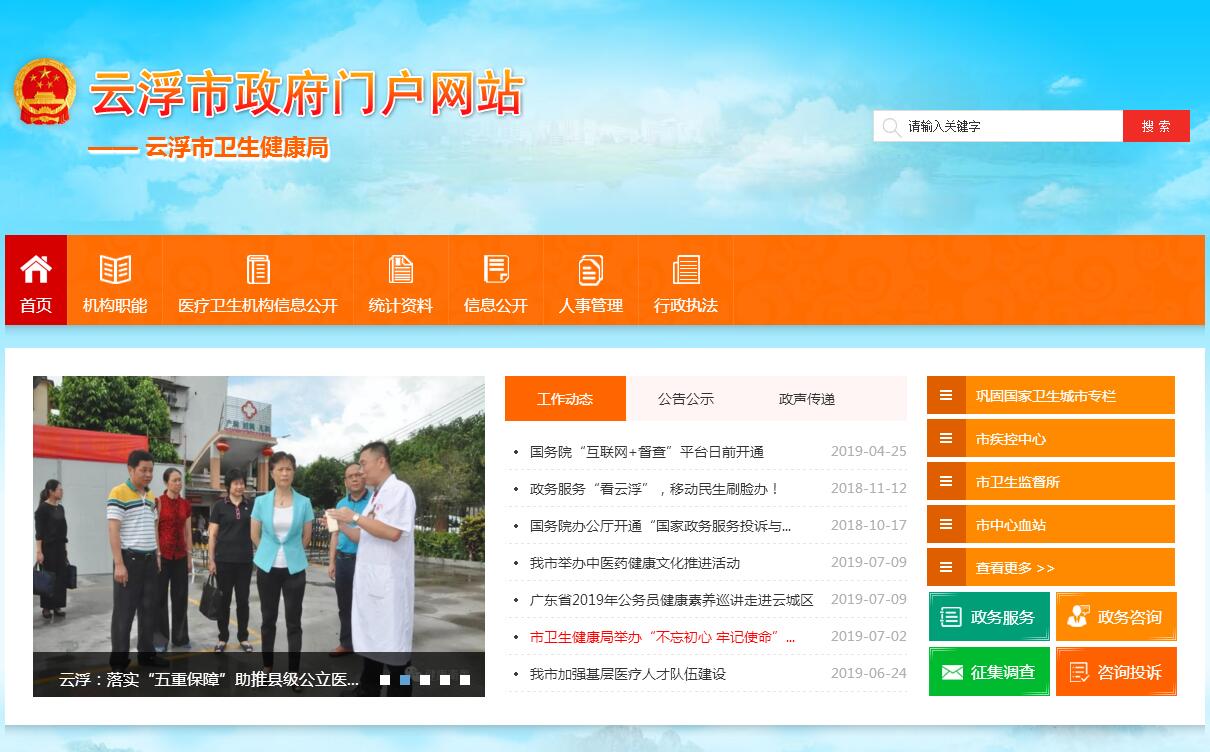Screen dimensions: 1210x752
Task: Open news 我市举办中医药健康文化推进活动
Action: tap(635, 563)
